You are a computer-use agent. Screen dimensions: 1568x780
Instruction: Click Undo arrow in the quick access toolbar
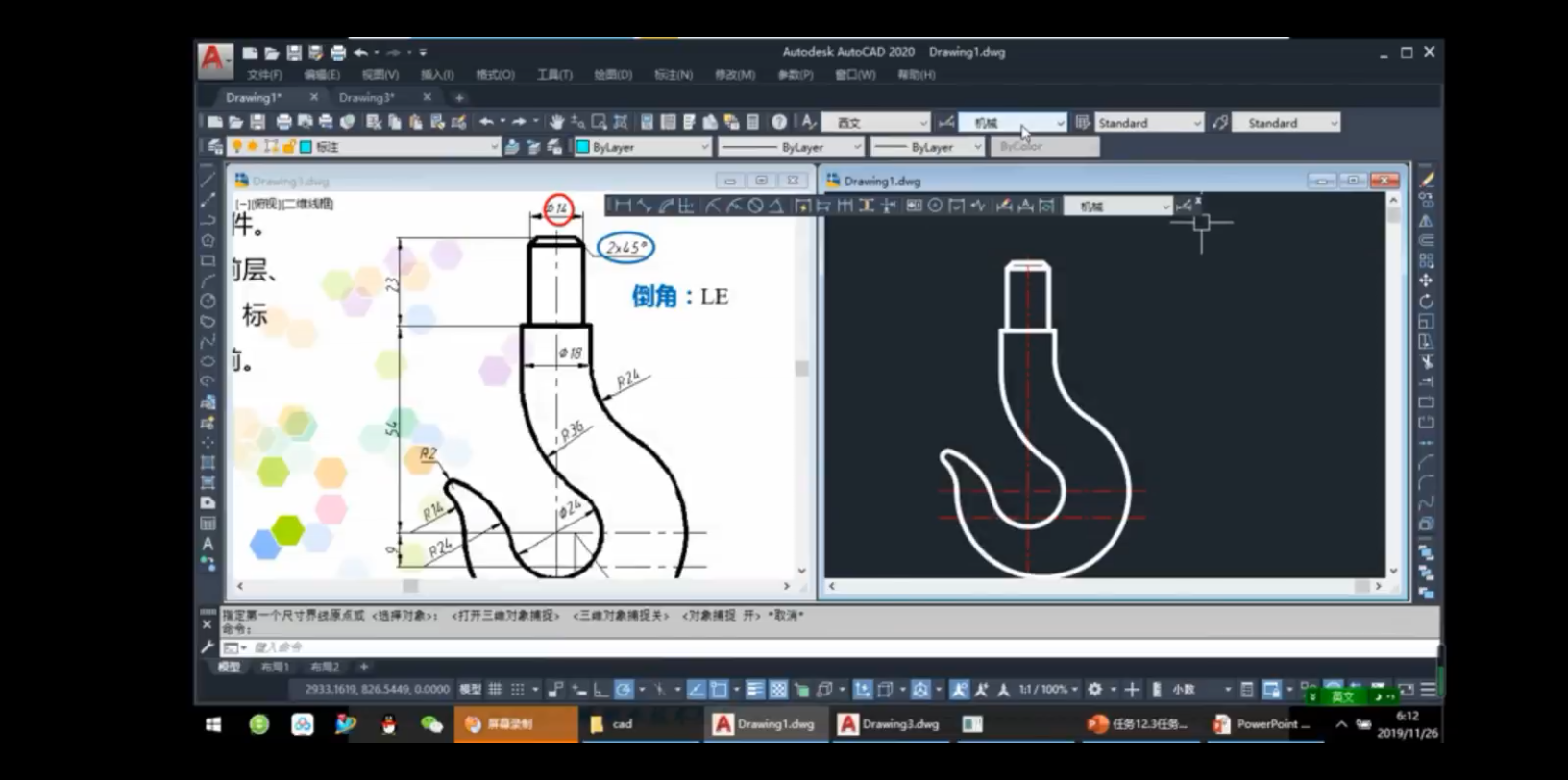click(360, 53)
